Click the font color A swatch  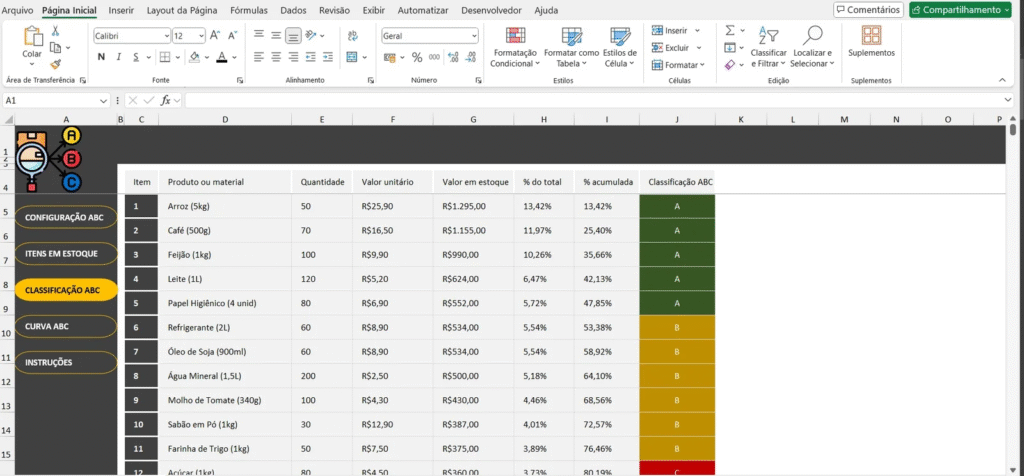click(x=221, y=57)
